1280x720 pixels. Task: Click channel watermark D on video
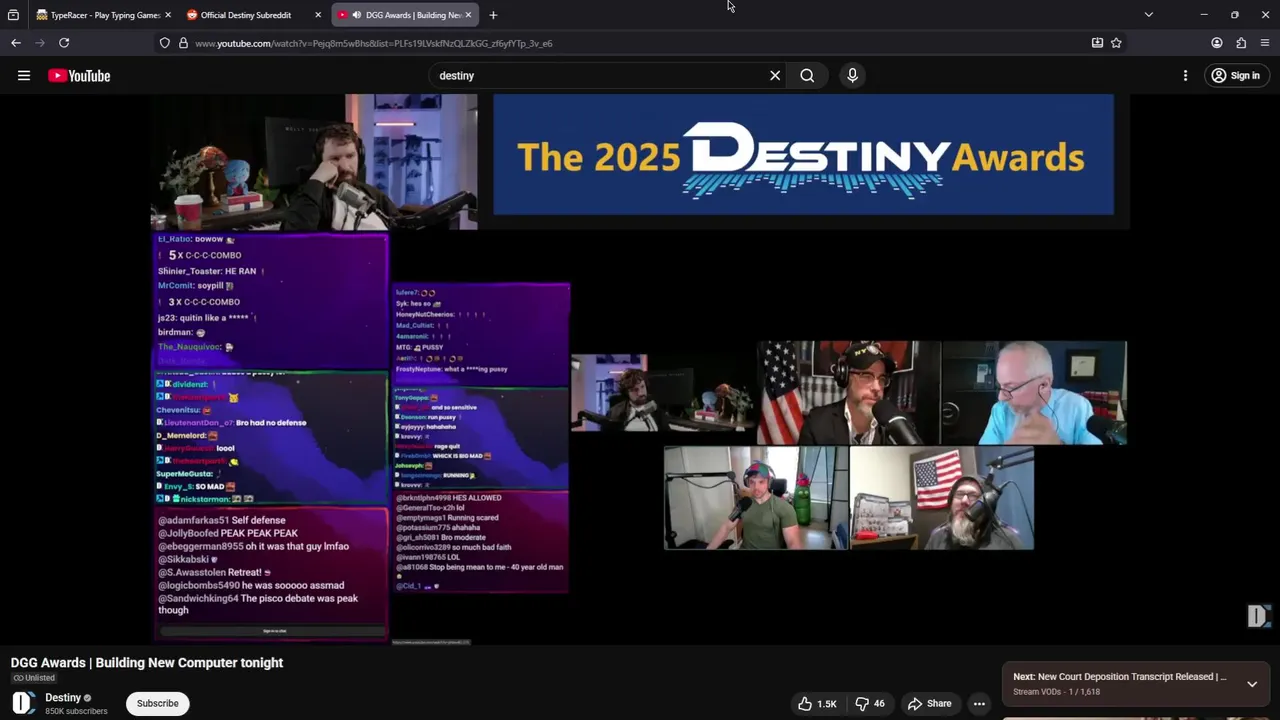point(1259,615)
